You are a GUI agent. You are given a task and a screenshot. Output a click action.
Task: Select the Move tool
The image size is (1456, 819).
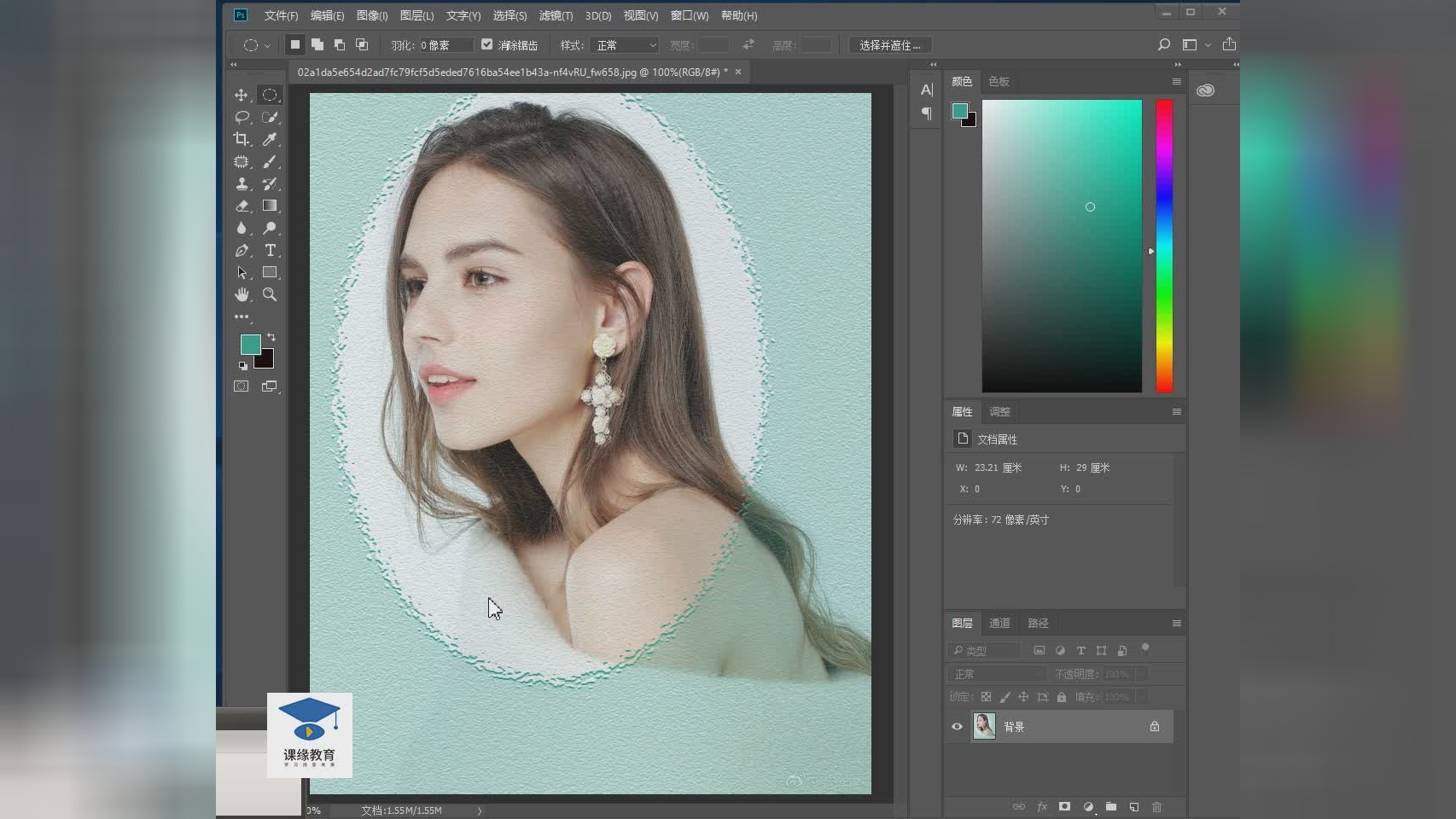click(242, 95)
